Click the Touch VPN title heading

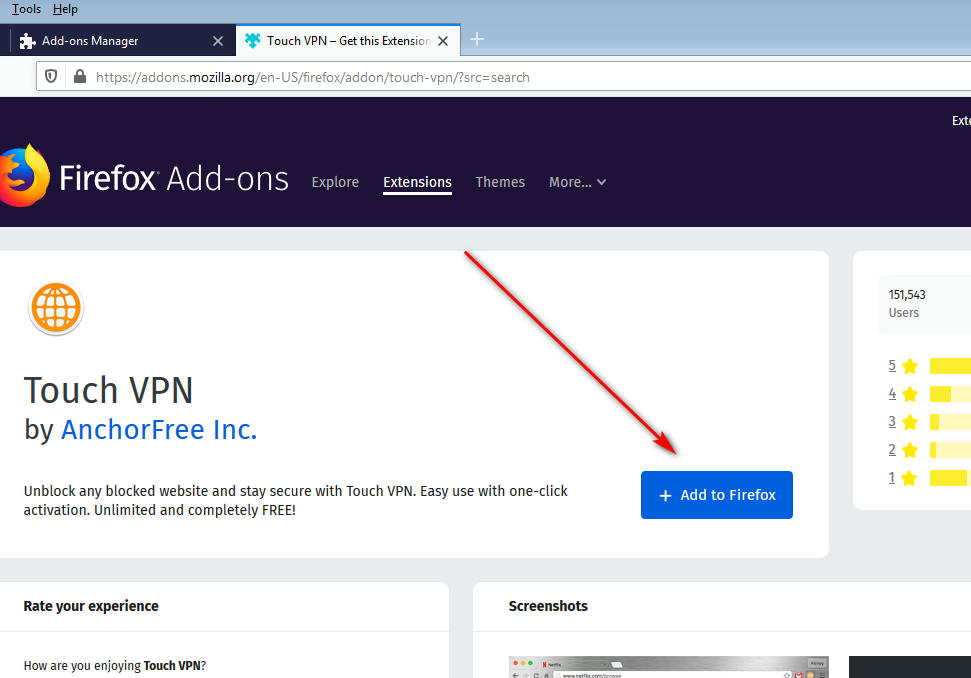108,390
